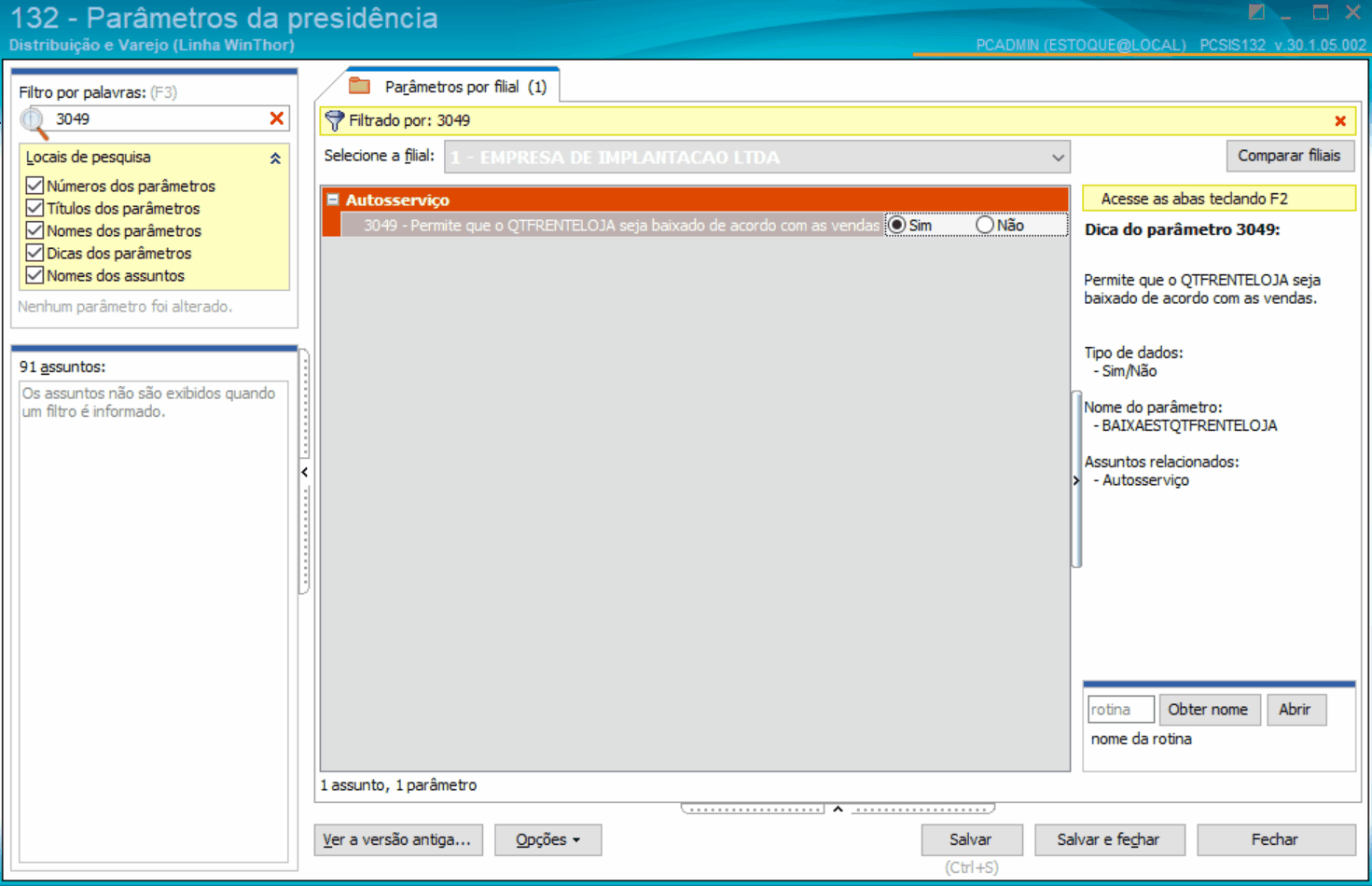This screenshot has width=1372, height=886.
Task: Click the Filtro por palavras text field
Action: point(159,118)
